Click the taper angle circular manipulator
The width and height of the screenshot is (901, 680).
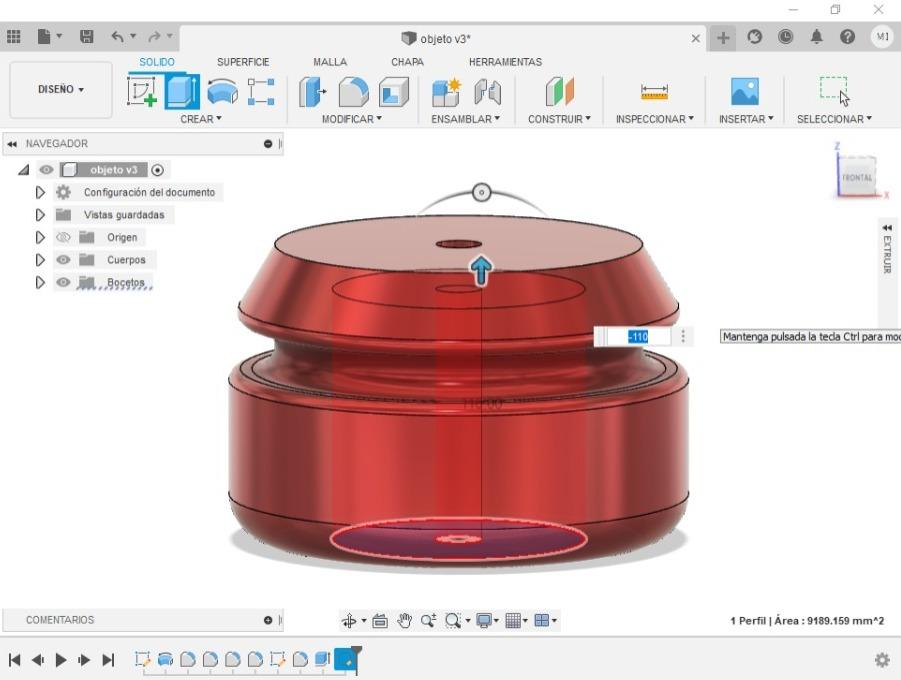point(482,192)
